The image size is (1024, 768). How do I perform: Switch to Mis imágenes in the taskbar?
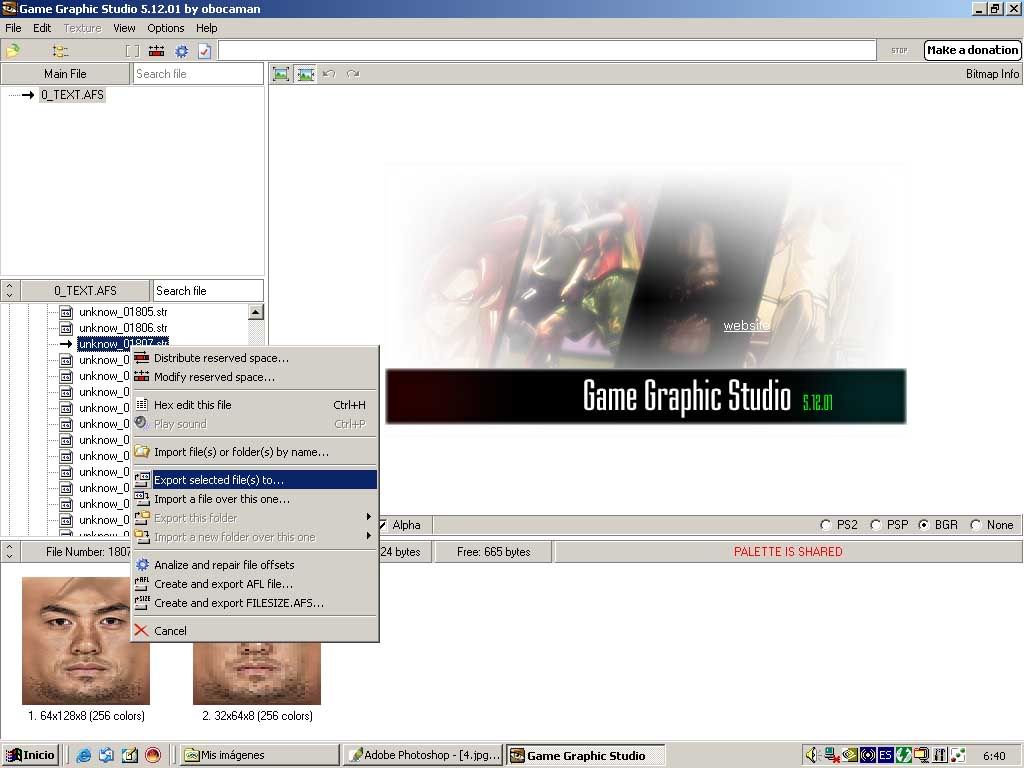(259, 755)
